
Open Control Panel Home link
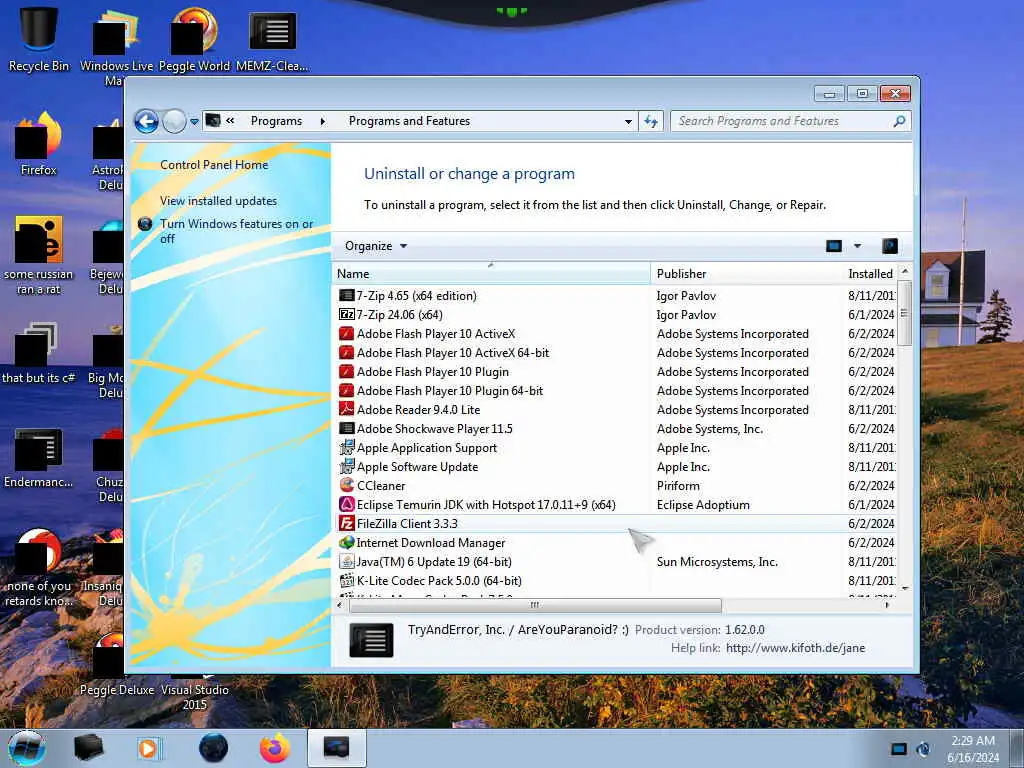pos(214,165)
